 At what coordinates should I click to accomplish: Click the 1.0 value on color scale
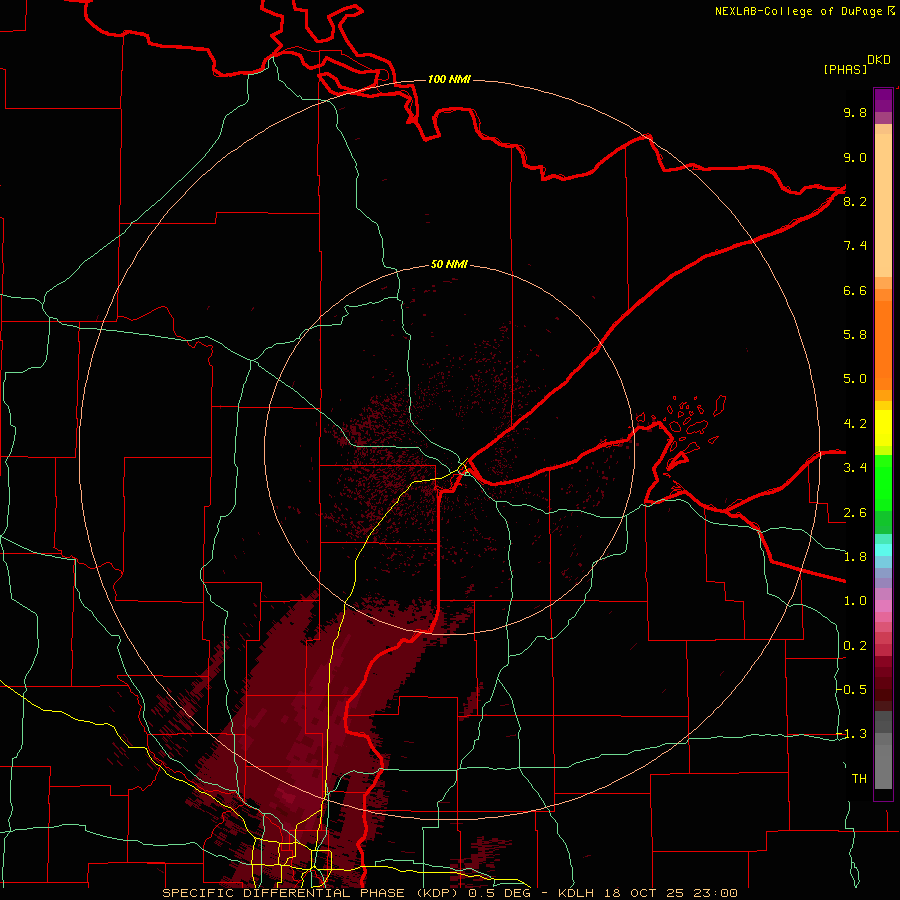click(x=855, y=601)
